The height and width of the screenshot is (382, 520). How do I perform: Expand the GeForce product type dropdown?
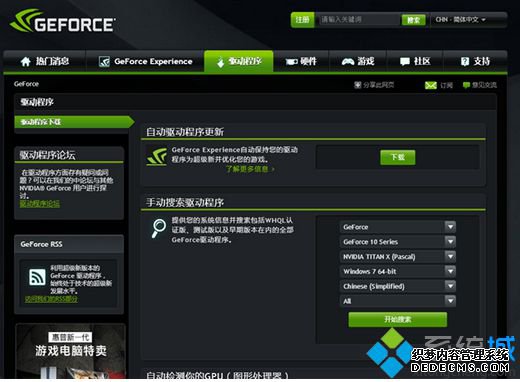pos(398,227)
